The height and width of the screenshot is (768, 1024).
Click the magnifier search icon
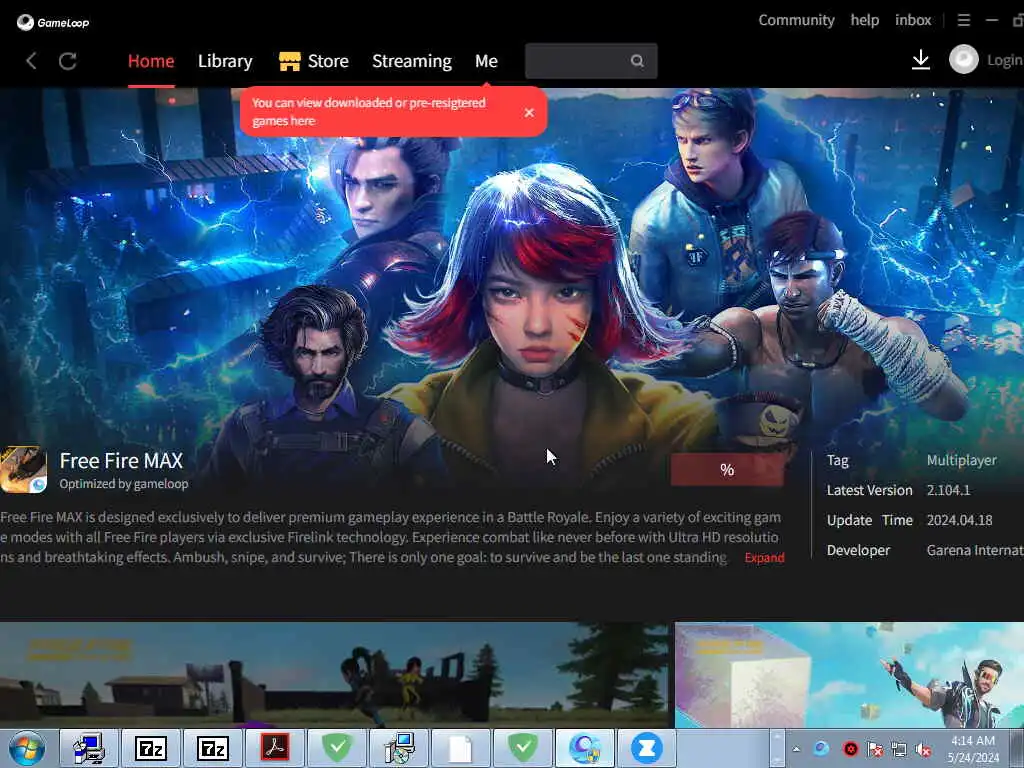coord(637,61)
